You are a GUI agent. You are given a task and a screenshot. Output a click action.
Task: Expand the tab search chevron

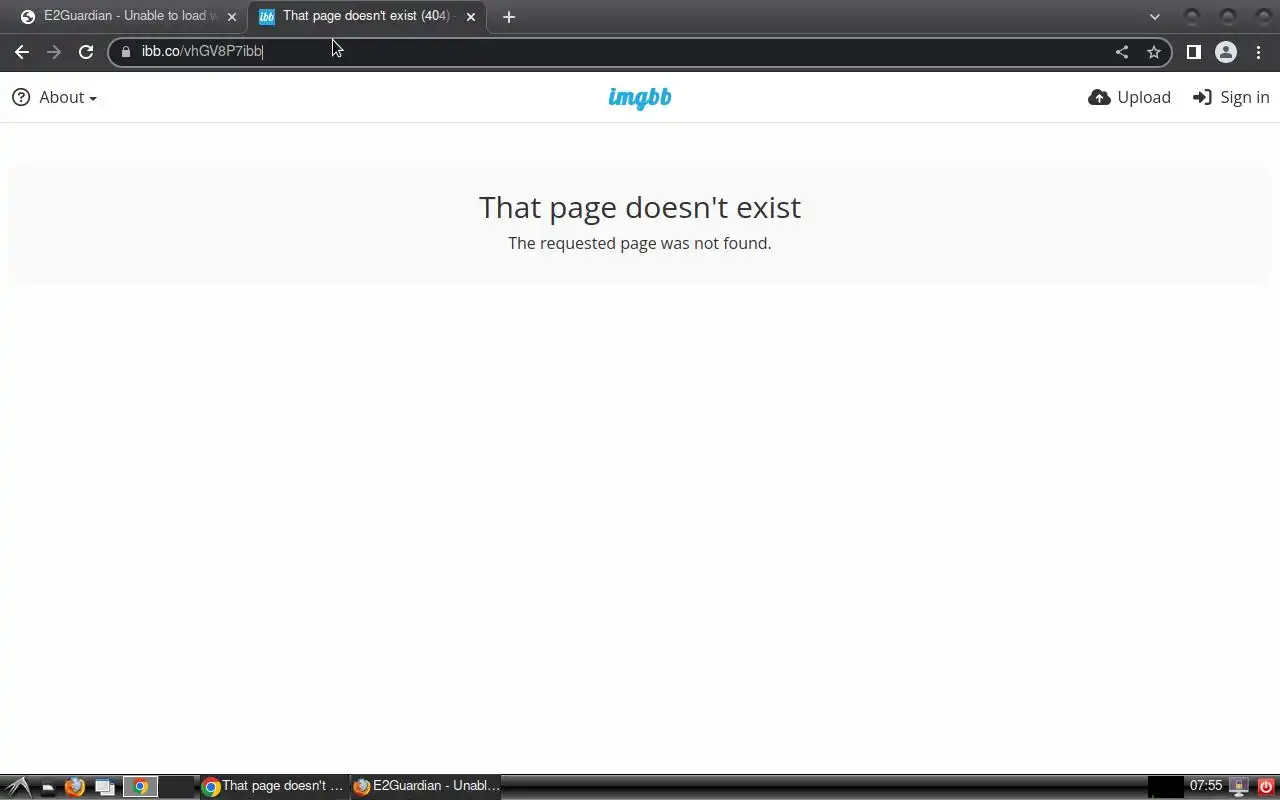click(x=1155, y=17)
